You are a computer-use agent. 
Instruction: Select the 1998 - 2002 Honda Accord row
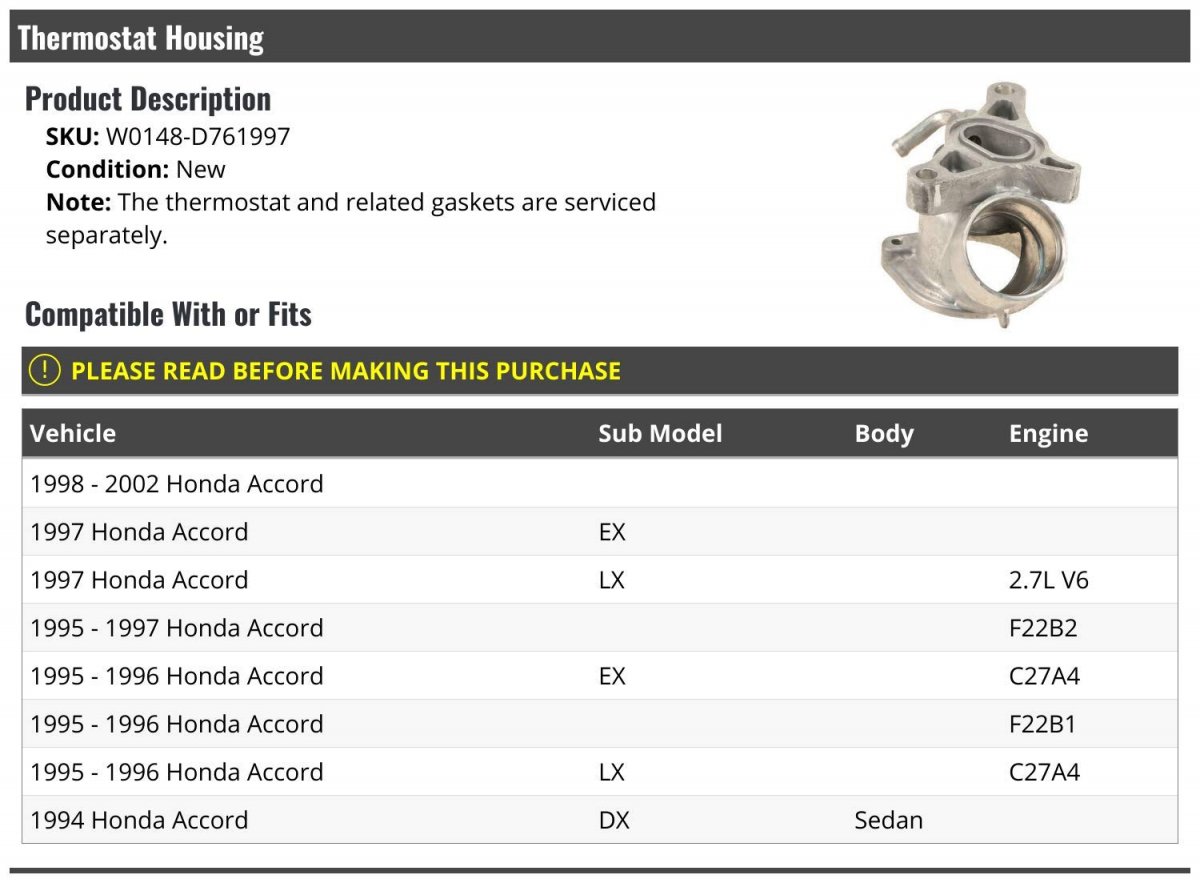pos(600,484)
